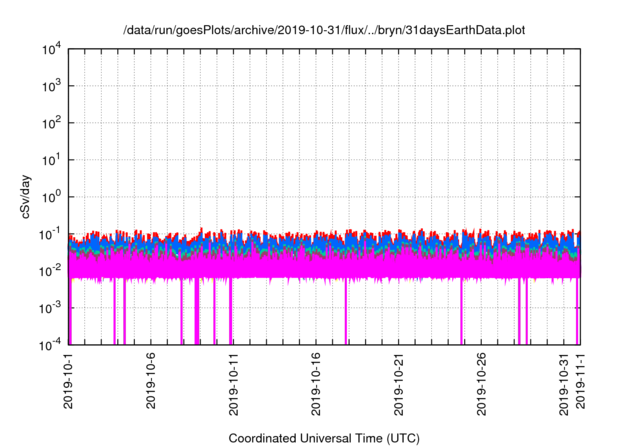
Task: Click the 2019-11-1 date tick label
Action: (580, 380)
